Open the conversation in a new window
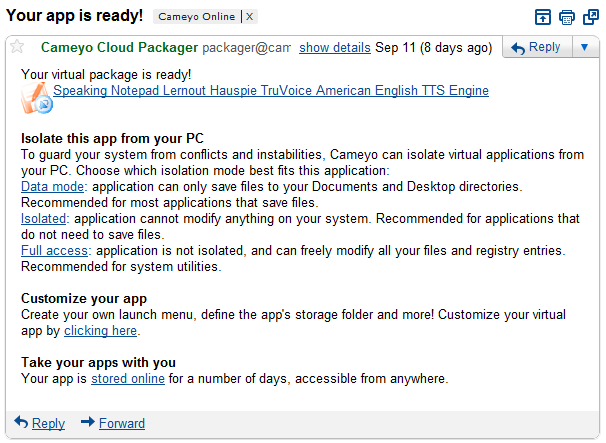 point(590,17)
